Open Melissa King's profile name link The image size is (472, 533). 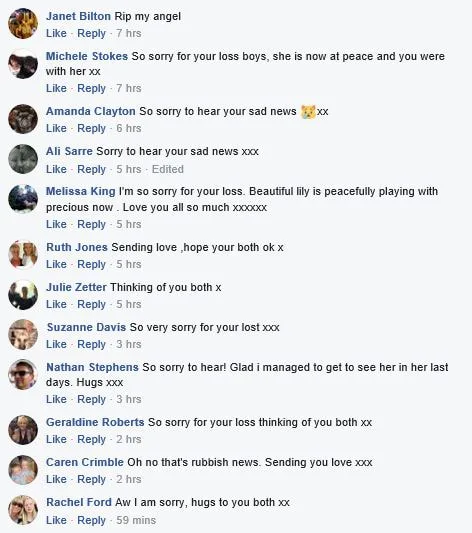81,191
